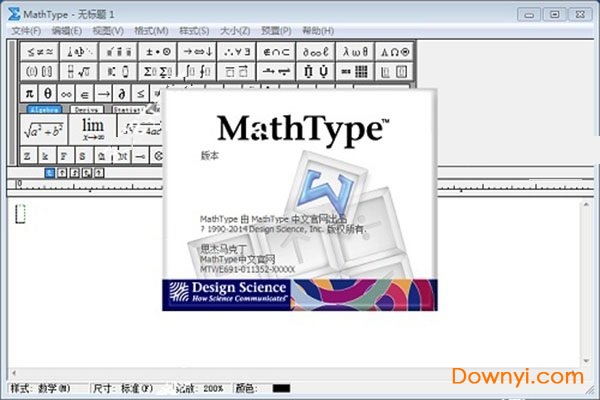Open the 样式(S) menu
The height and width of the screenshot is (400, 600).
tap(194, 31)
